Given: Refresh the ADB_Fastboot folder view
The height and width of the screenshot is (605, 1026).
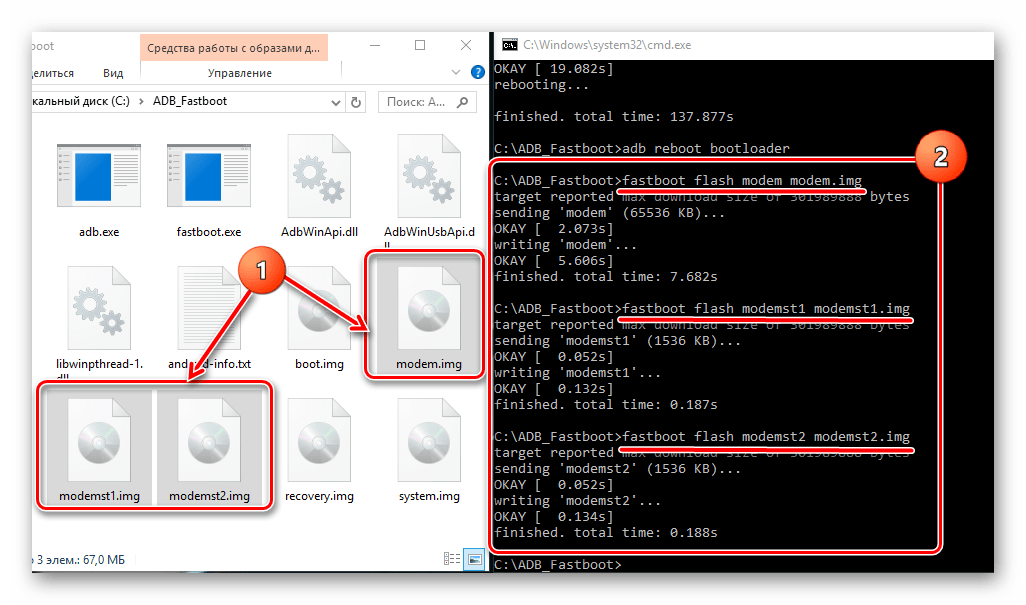Looking at the screenshot, I should [x=356, y=102].
